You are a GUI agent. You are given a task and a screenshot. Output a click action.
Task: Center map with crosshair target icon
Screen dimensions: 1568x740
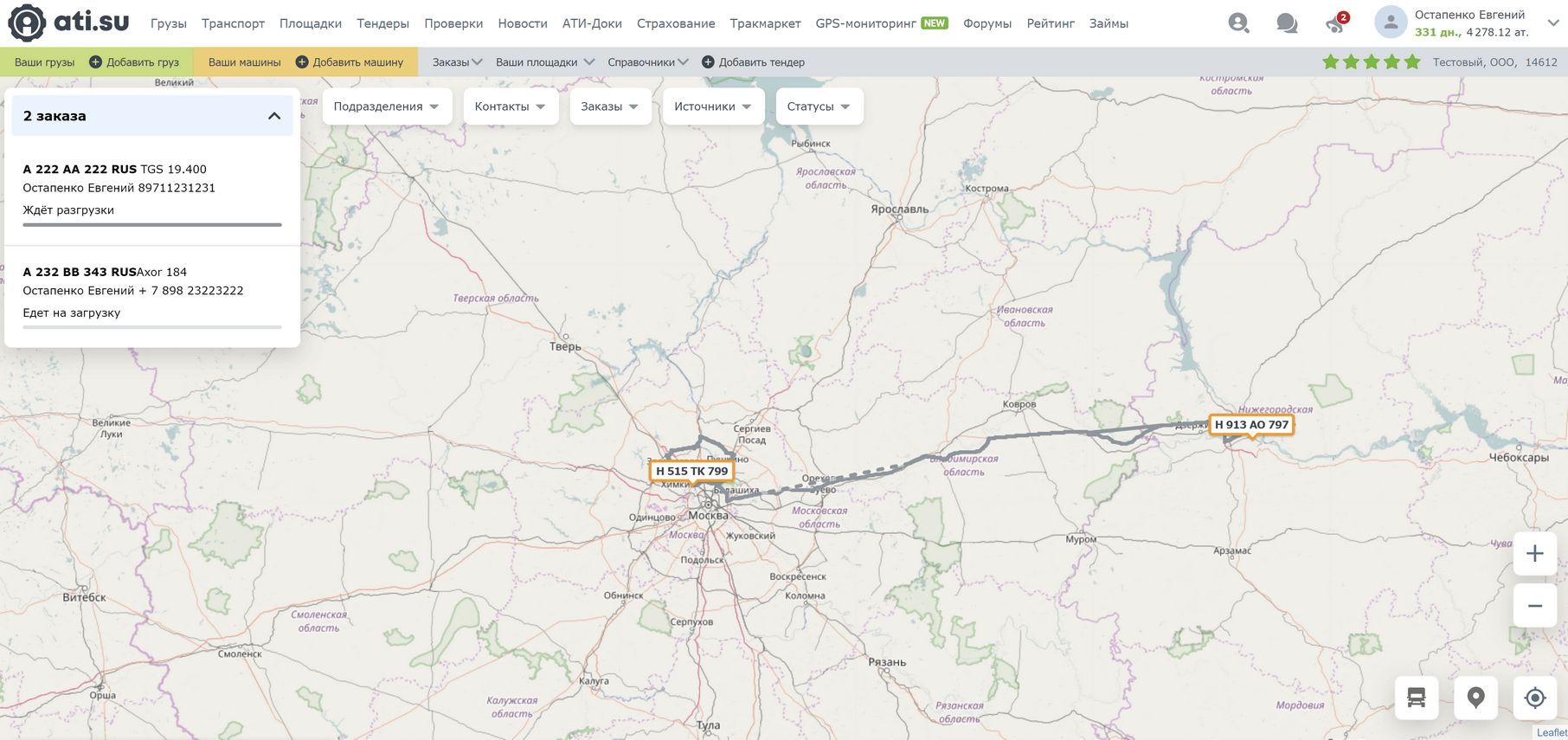coord(1535,698)
